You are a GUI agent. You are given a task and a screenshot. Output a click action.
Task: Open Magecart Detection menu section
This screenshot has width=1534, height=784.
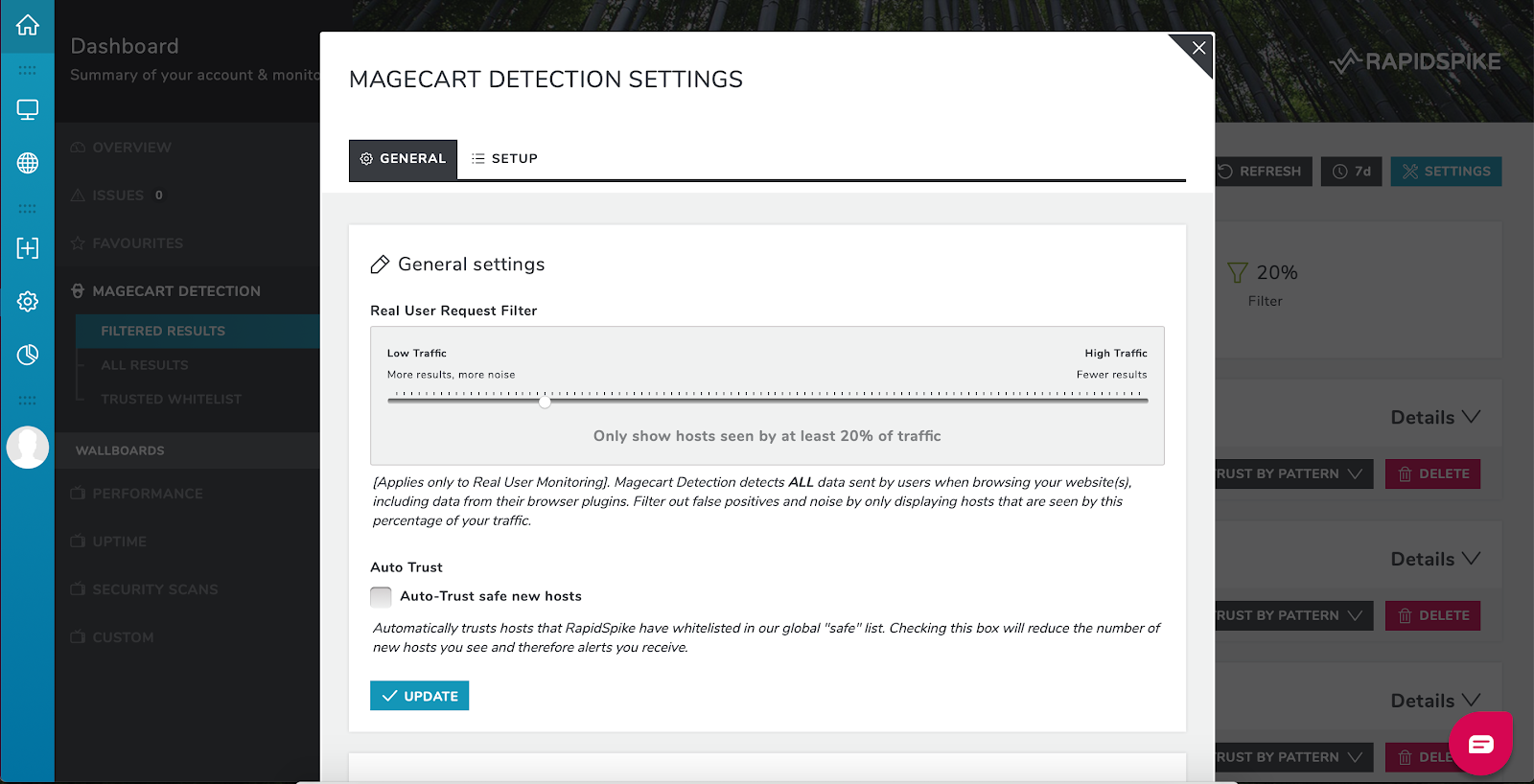(166, 291)
